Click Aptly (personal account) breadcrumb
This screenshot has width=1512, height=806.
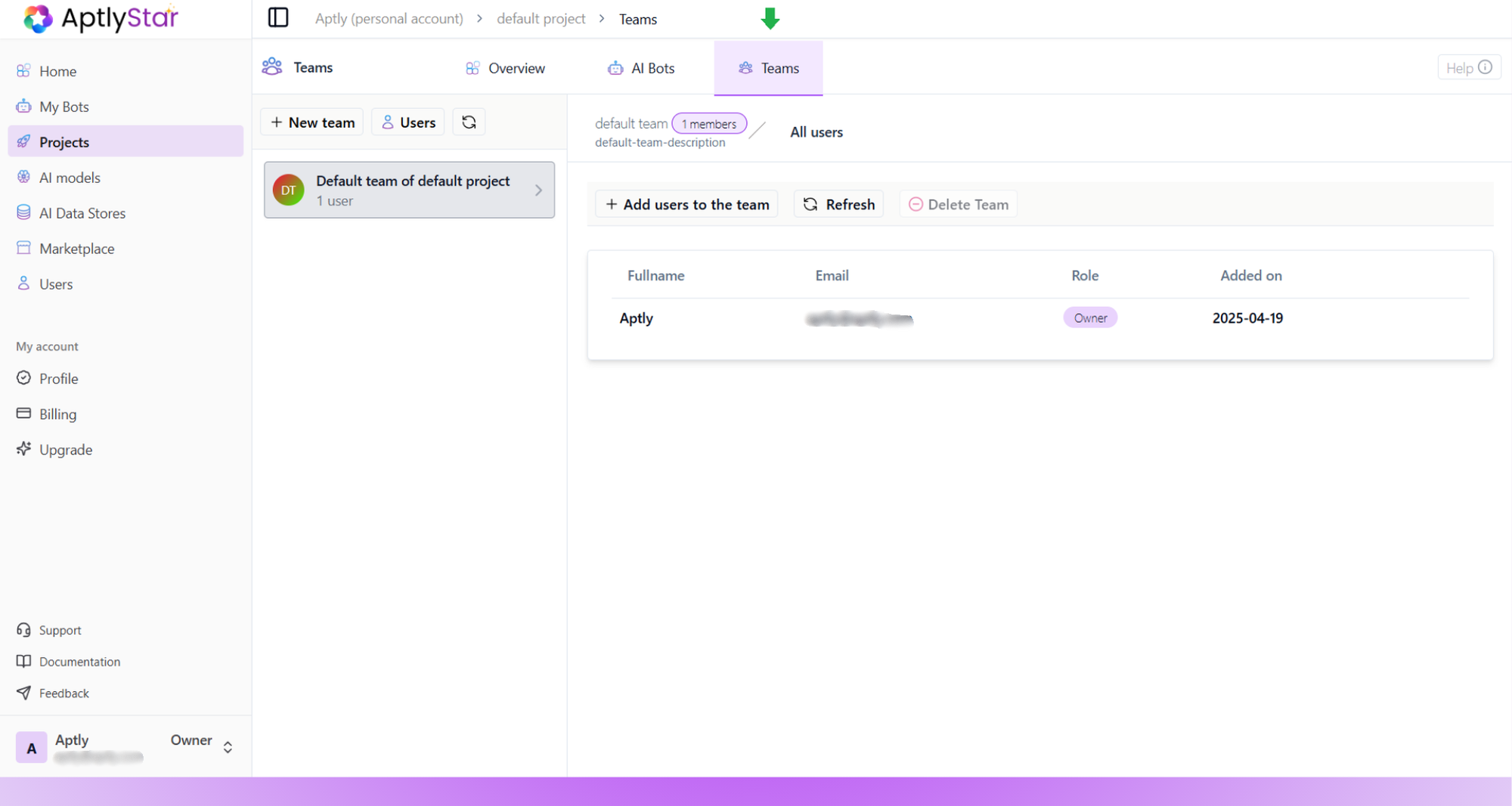click(x=389, y=19)
